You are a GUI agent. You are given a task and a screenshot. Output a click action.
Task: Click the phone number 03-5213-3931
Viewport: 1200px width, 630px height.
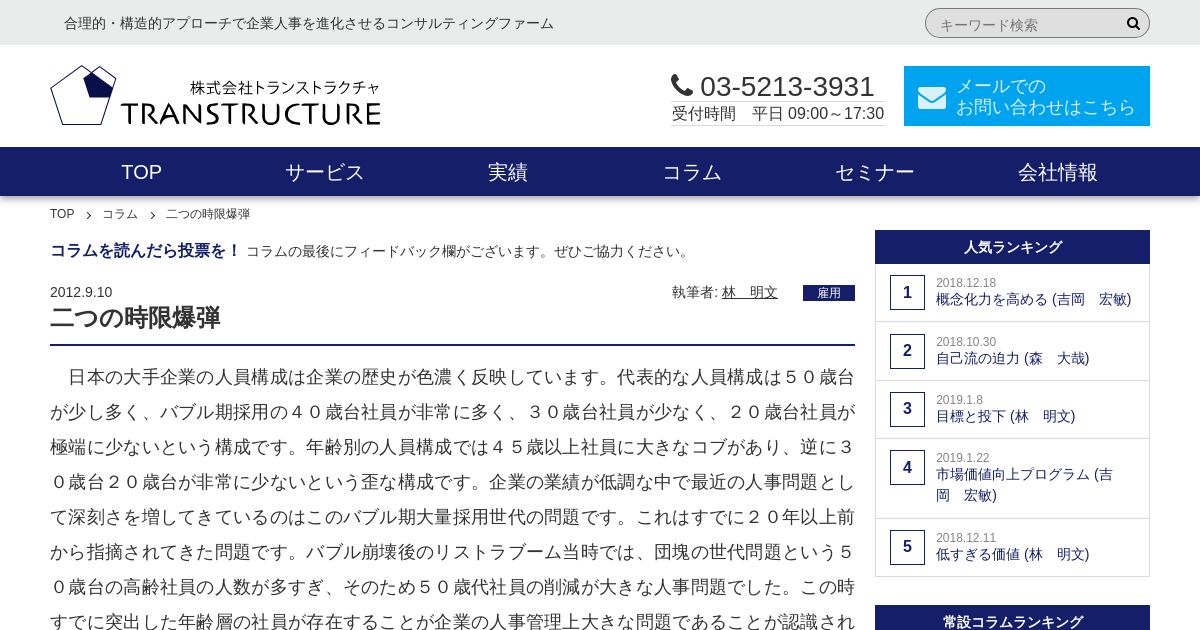click(787, 87)
